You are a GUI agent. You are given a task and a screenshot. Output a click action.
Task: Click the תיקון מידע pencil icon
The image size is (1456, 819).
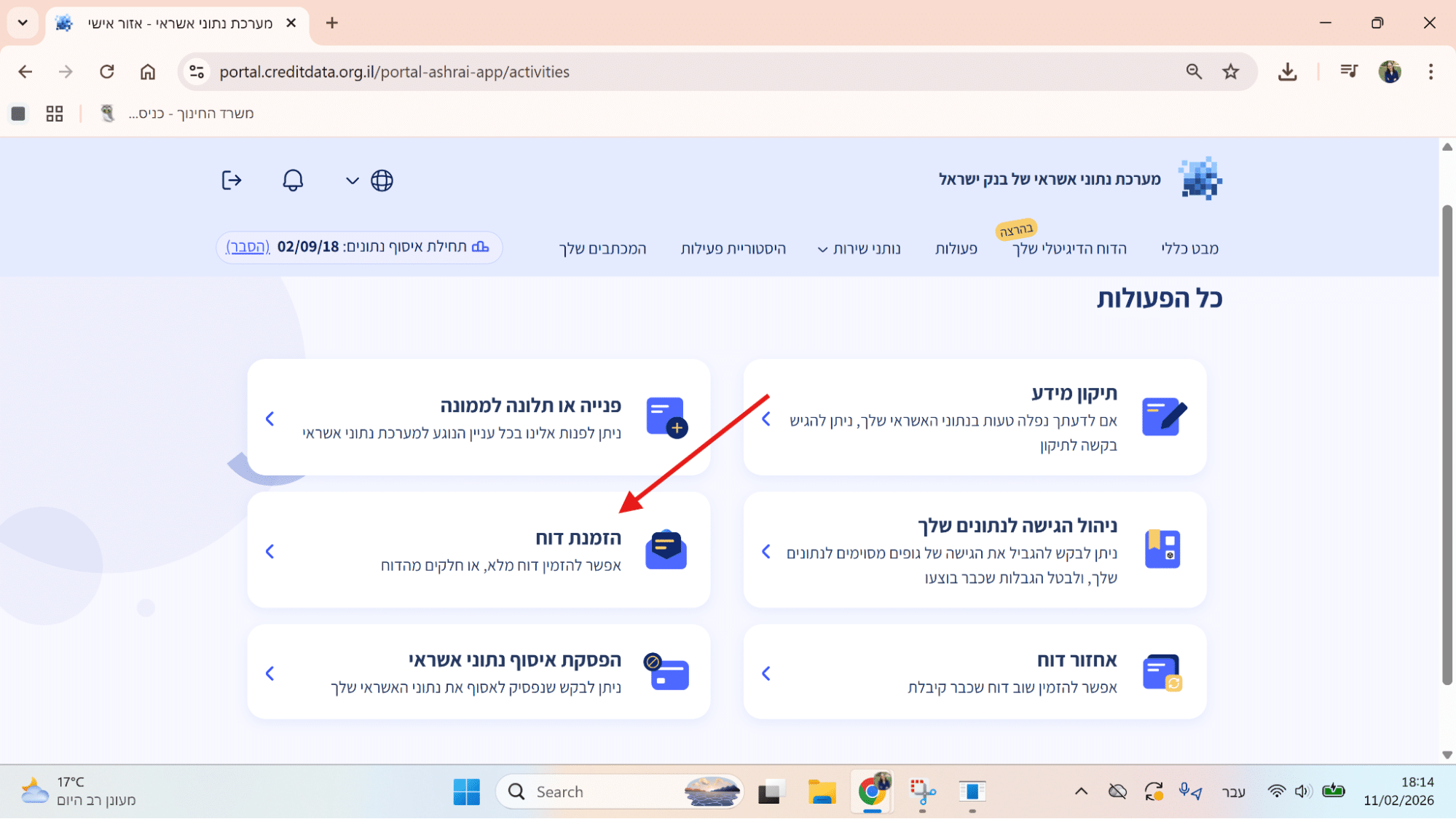point(1163,416)
